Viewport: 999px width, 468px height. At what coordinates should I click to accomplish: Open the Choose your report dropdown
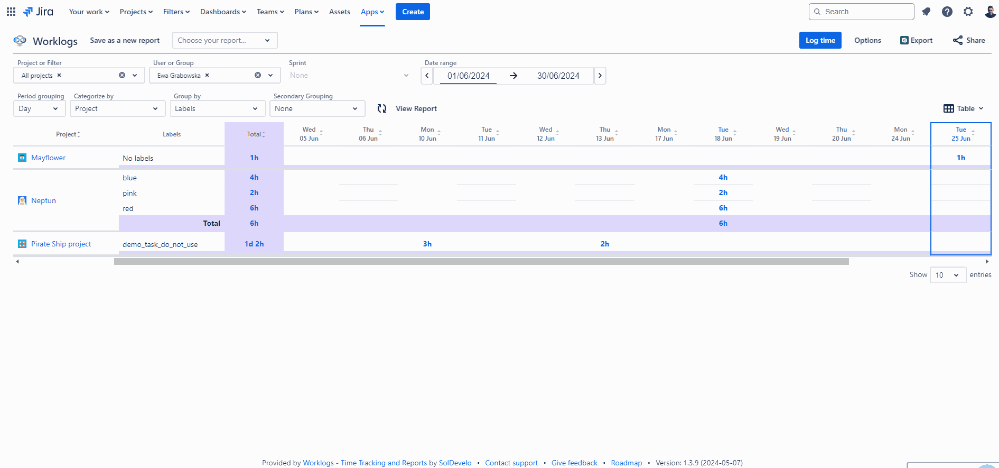point(224,40)
